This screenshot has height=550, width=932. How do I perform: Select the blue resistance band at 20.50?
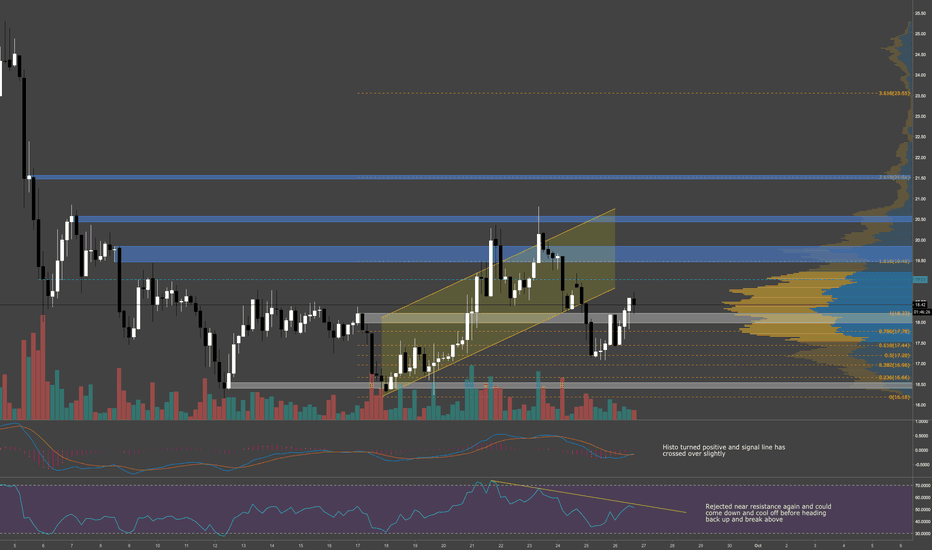[495, 219]
